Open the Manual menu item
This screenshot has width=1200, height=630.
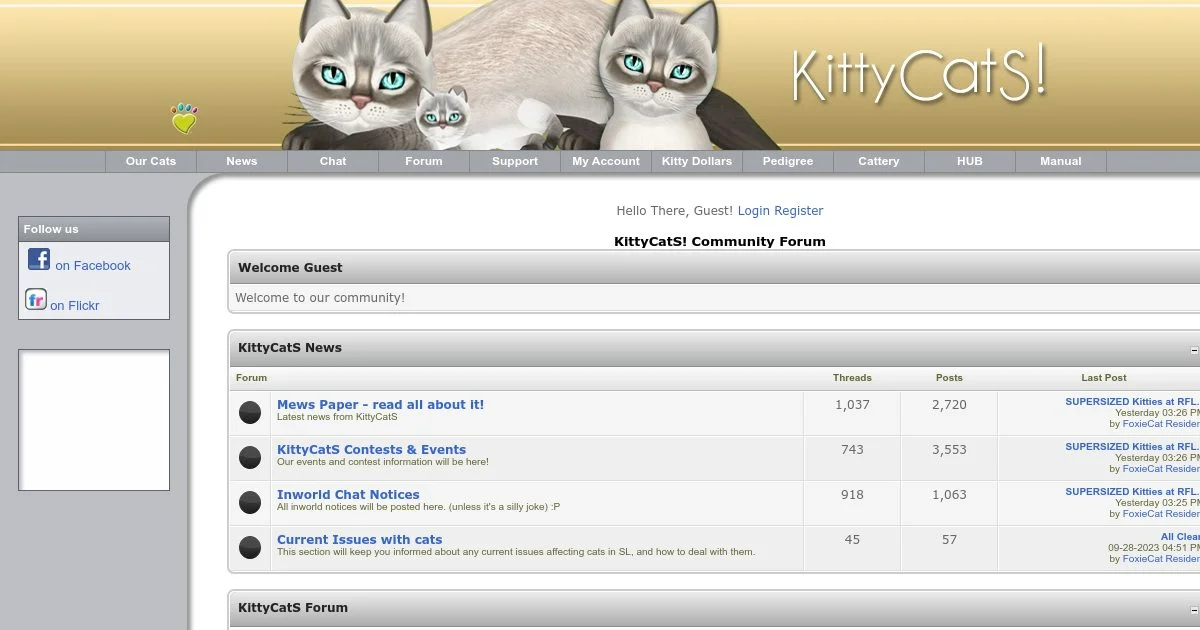pyautogui.click(x=1061, y=161)
